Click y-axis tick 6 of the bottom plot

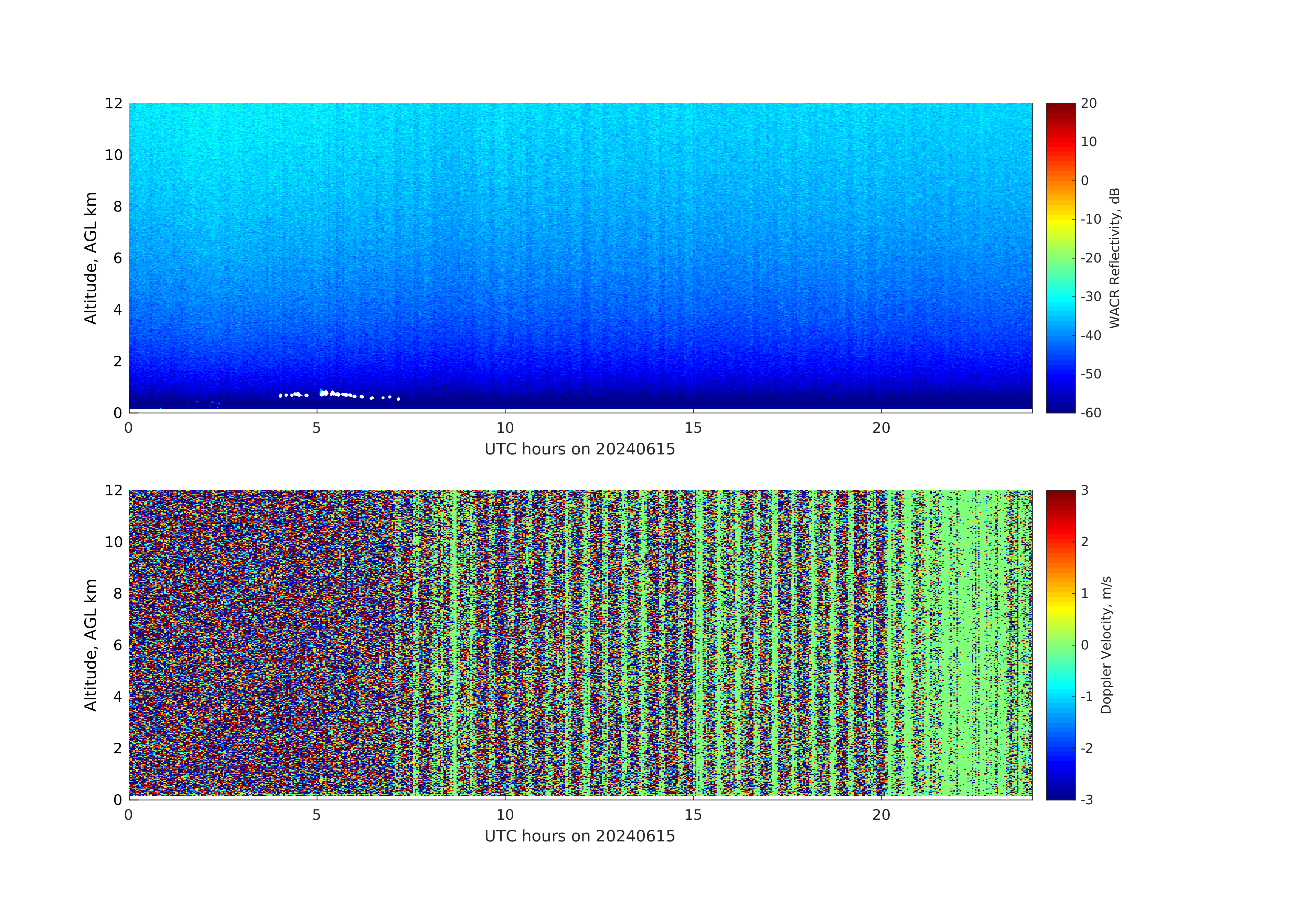point(117,645)
